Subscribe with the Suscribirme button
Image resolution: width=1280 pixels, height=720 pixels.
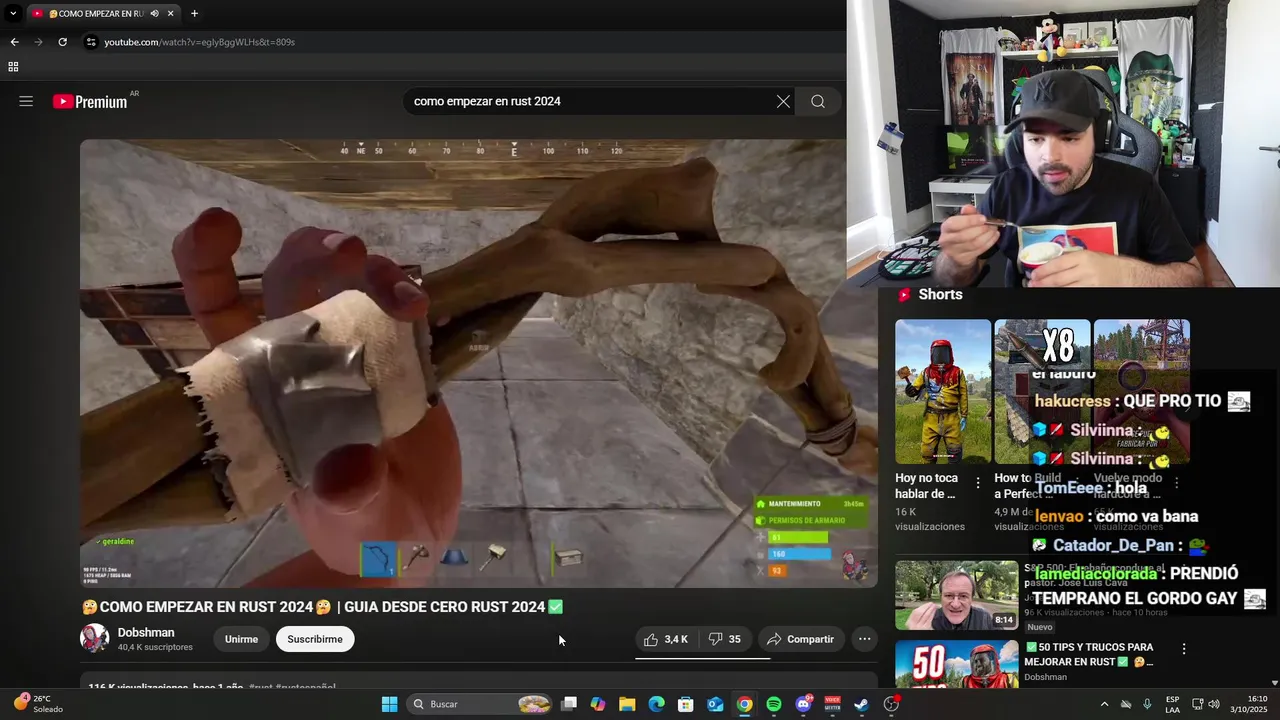tap(315, 639)
